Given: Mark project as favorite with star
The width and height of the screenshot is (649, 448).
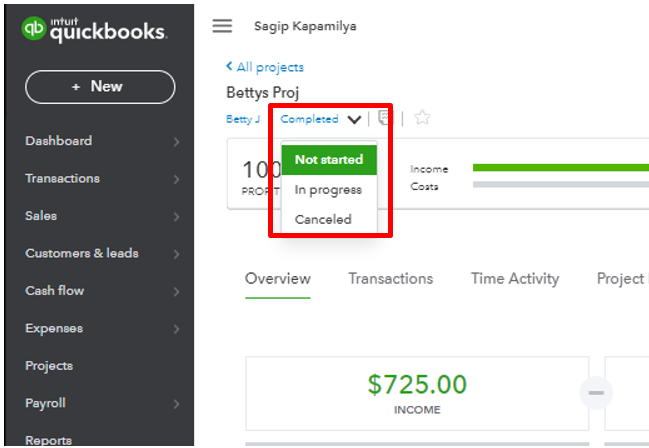Looking at the screenshot, I should [x=422, y=118].
